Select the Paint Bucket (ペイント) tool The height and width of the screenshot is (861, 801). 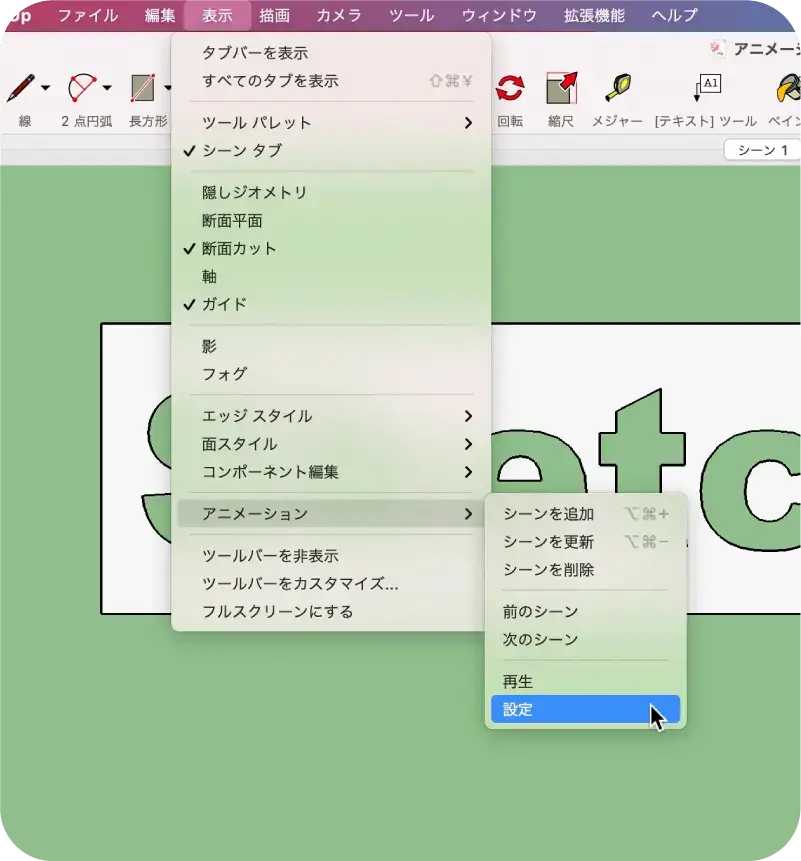(787, 89)
